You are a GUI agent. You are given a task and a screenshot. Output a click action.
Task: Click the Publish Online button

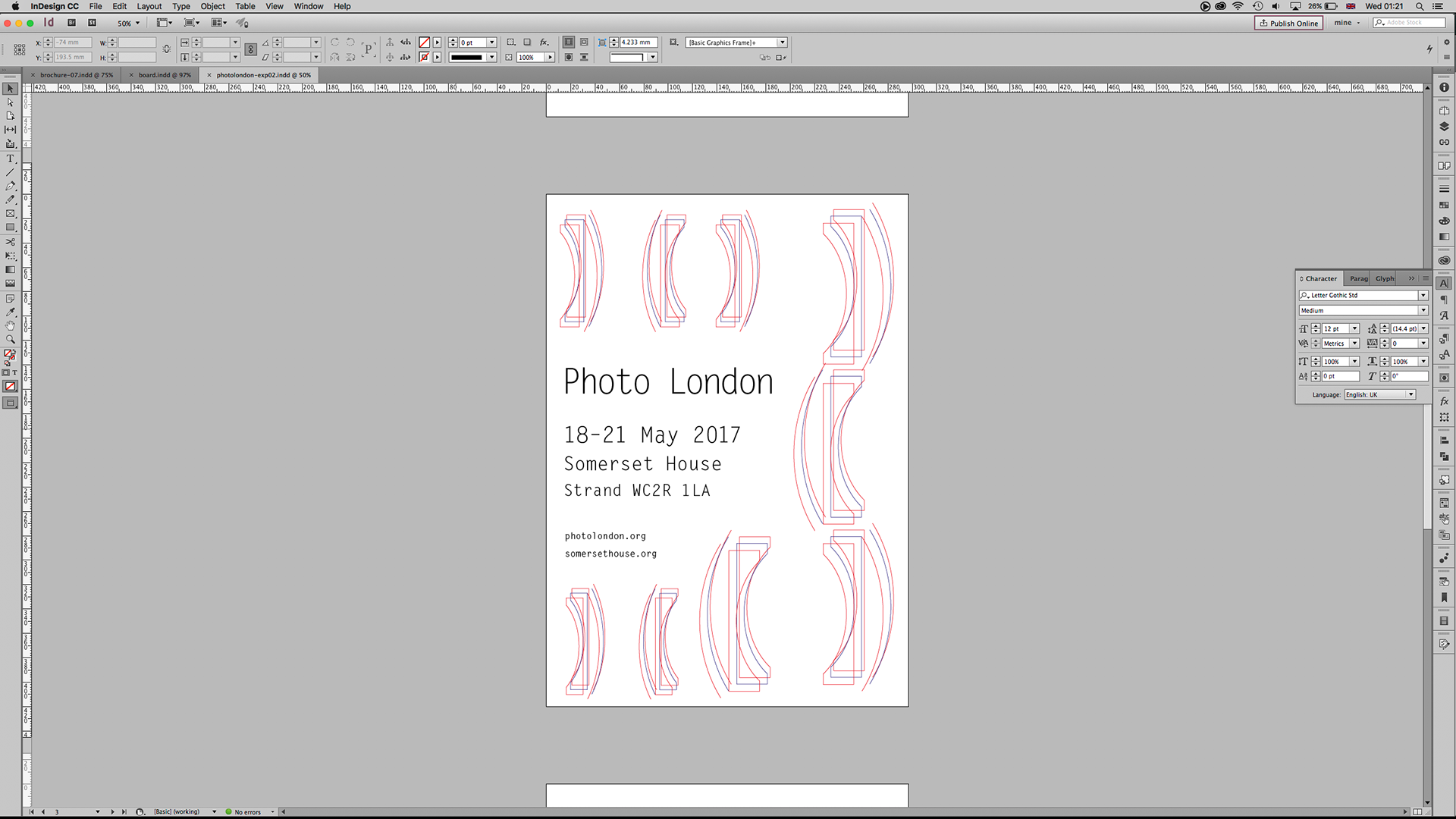[x=1288, y=23]
